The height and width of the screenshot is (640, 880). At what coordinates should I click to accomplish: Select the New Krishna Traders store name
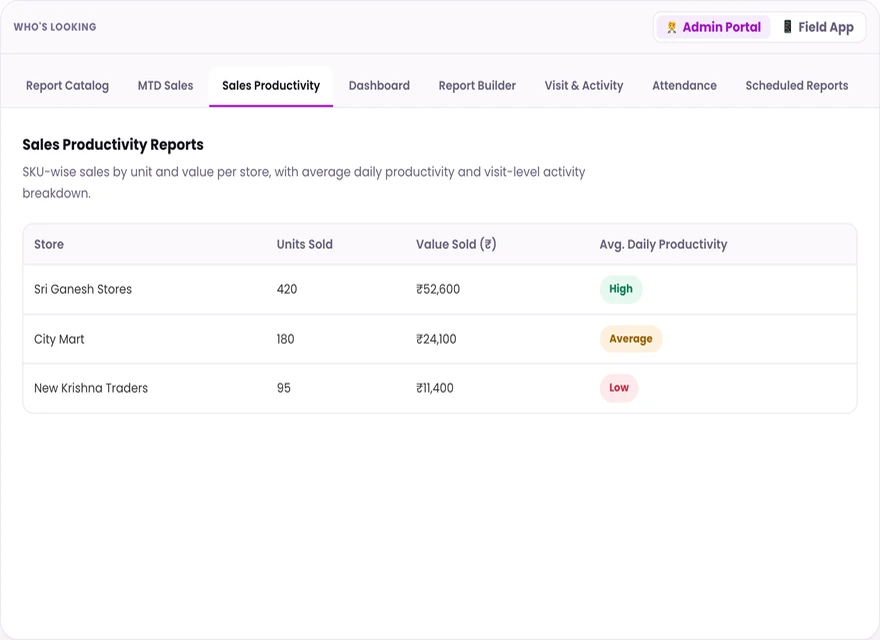tap(91, 388)
